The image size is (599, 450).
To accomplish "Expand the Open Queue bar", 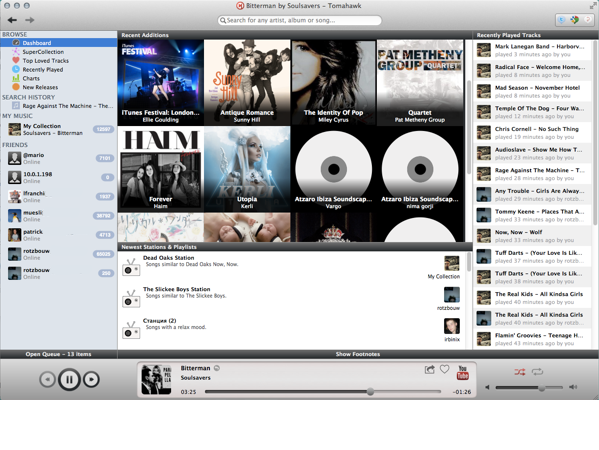I will coord(58,354).
